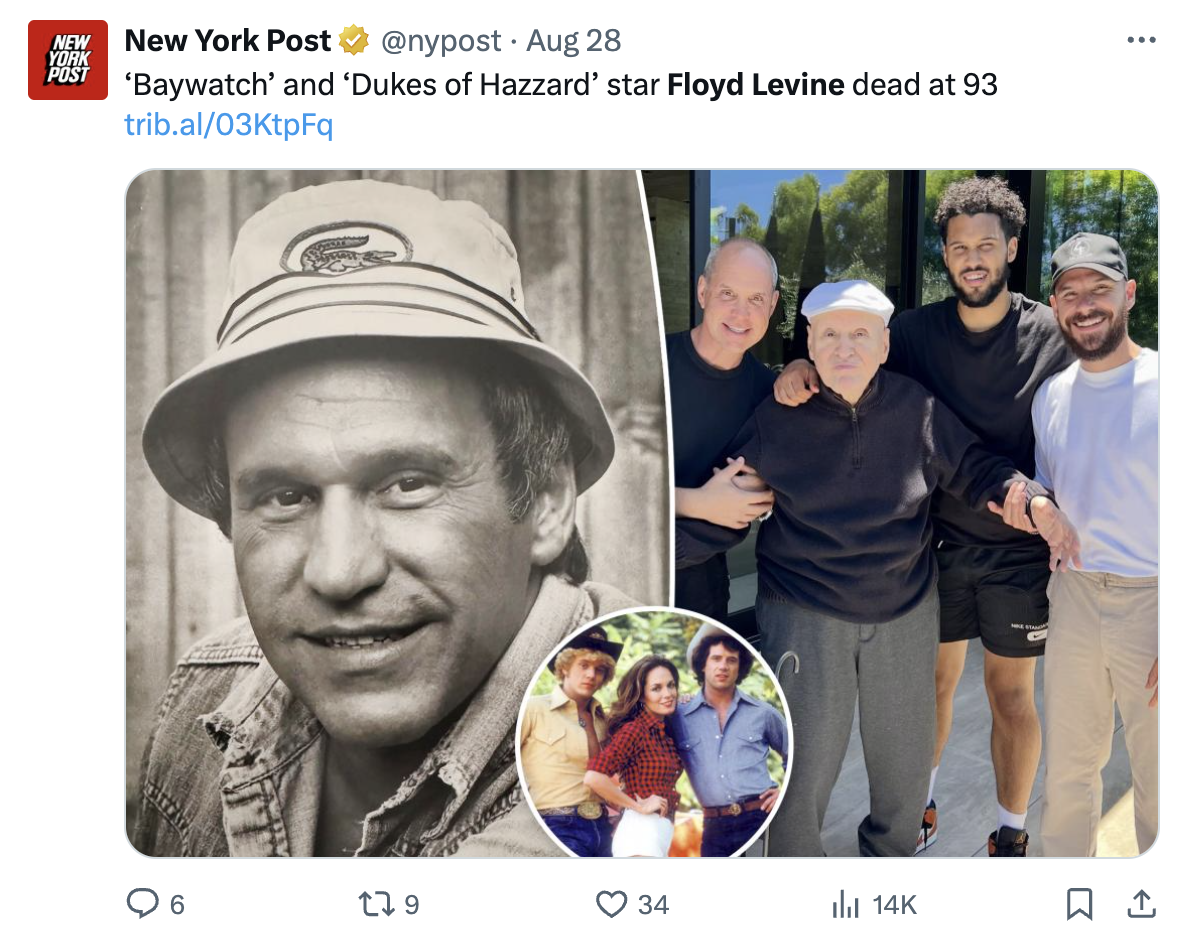The image size is (1190, 946).
Task: Click the 9 reposts count
Action: click(x=411, y=905)
